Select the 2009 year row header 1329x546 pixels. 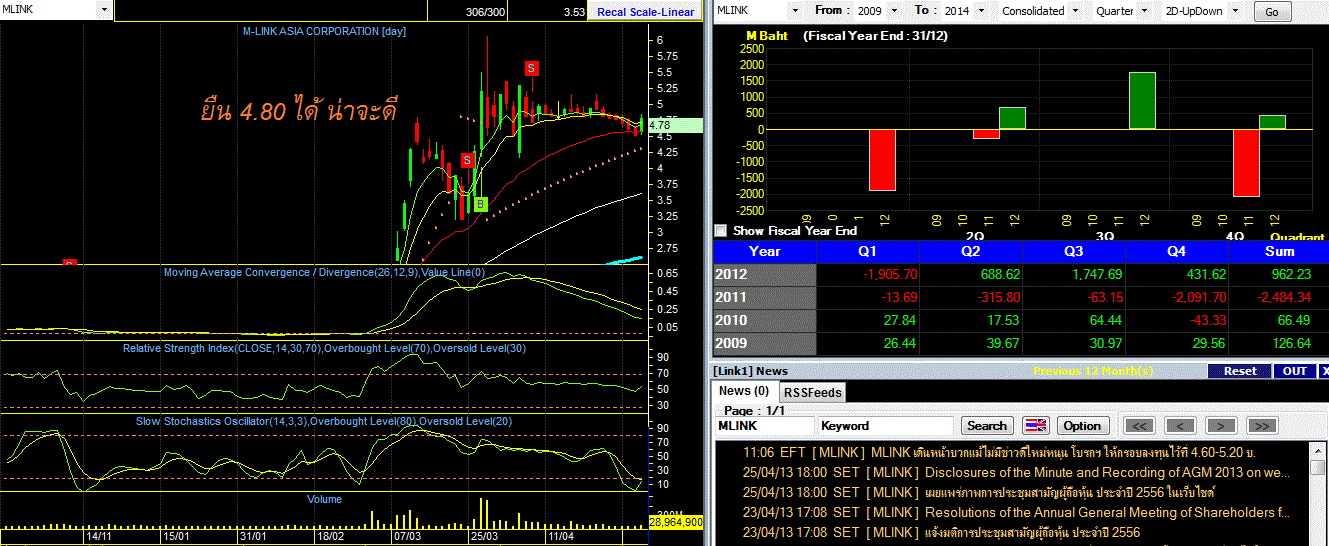coord(764,343)
